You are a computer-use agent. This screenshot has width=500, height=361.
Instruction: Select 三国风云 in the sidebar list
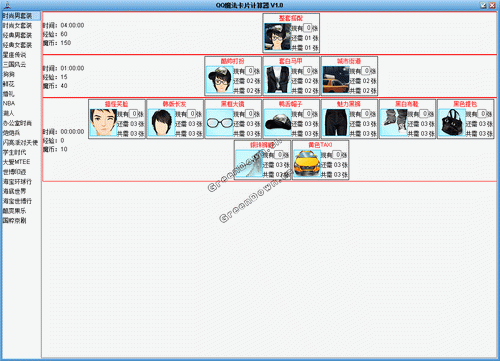(14, 64)
